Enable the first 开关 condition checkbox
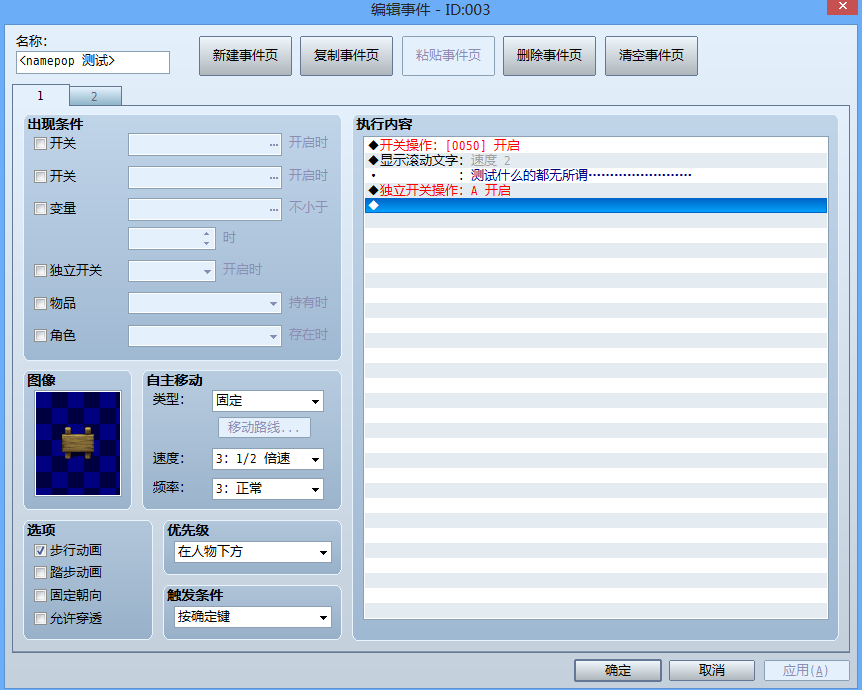This screenshot has height=690, width=862. [x=40, y=144]
